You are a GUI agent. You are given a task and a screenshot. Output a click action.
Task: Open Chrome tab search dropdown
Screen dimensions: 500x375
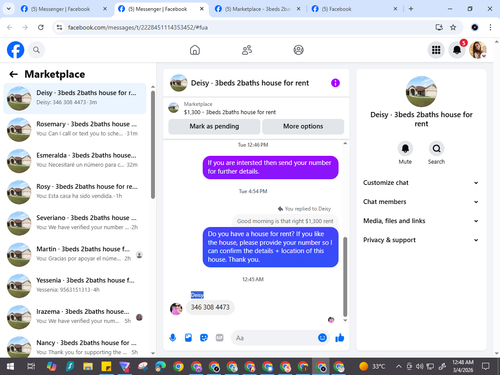coord(9,9)
